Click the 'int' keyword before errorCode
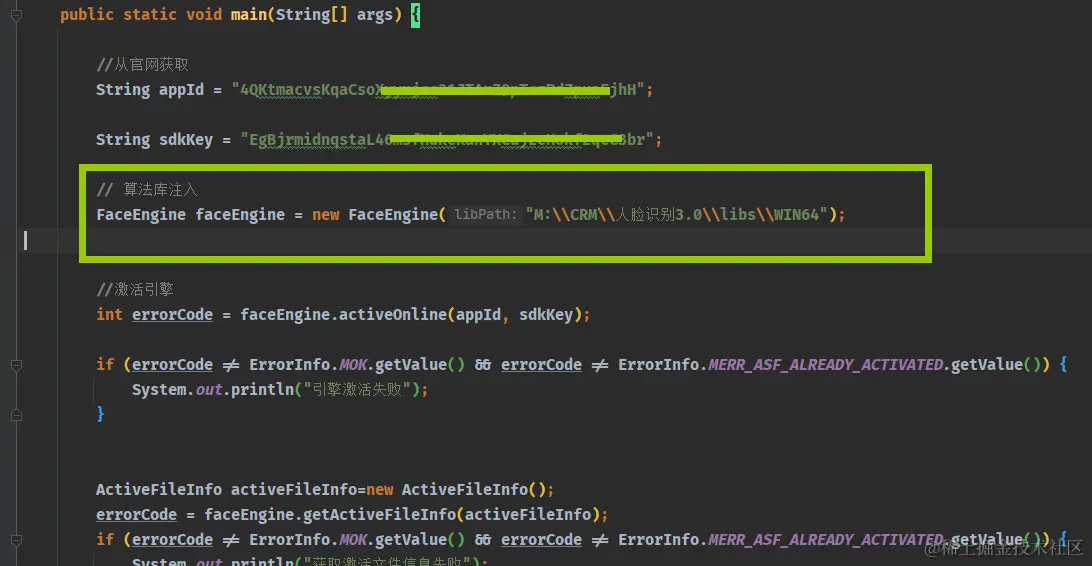 pos(109,315)
